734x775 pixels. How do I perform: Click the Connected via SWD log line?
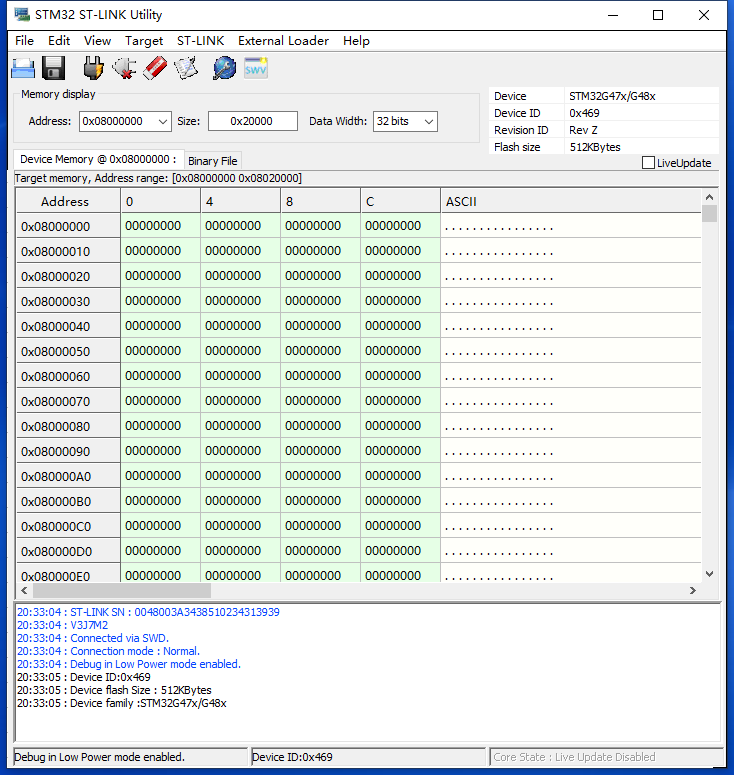click(x=93, y=638)
